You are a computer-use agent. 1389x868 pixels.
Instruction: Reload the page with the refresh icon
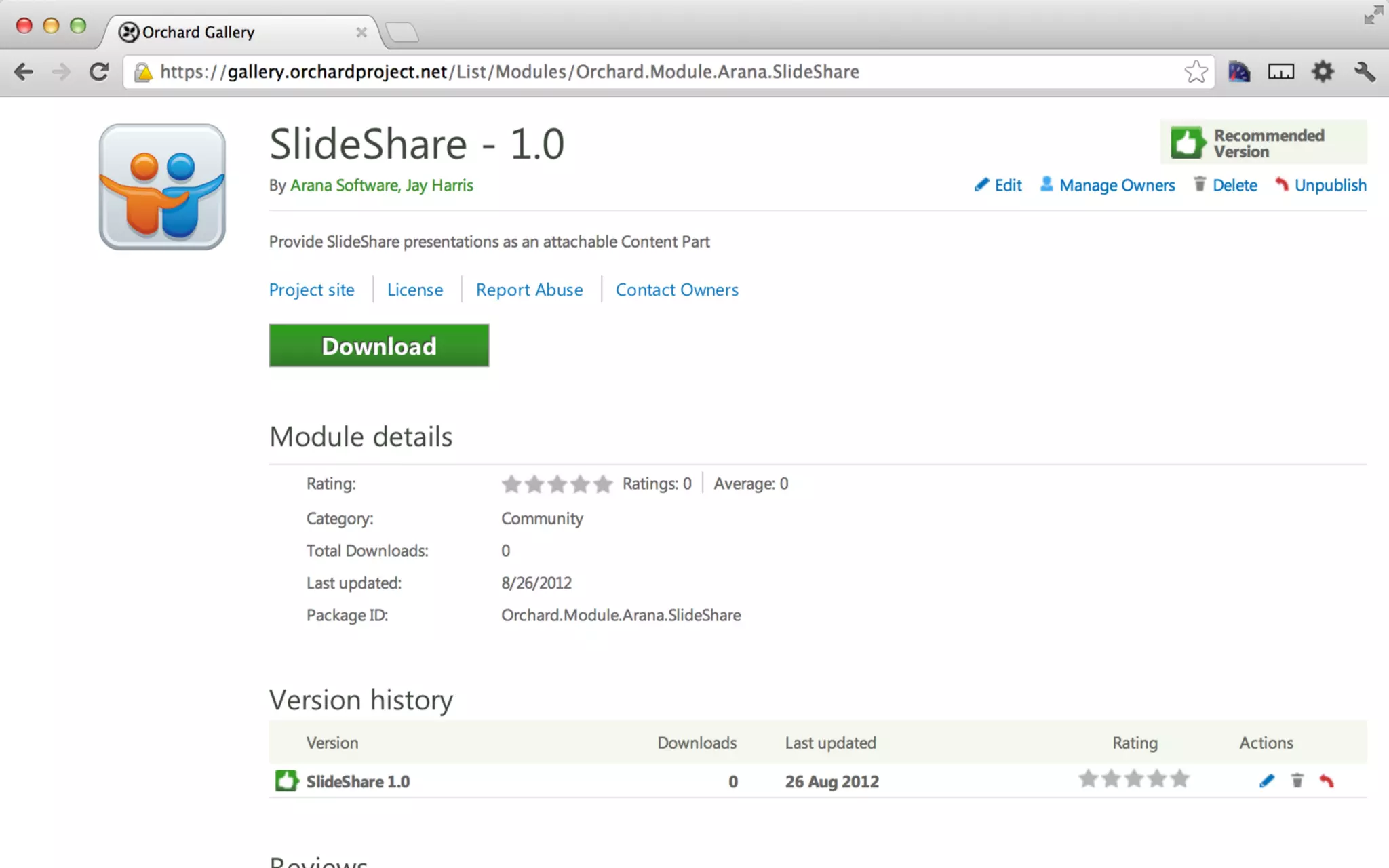pyautogui.click(x=99, y=72)
